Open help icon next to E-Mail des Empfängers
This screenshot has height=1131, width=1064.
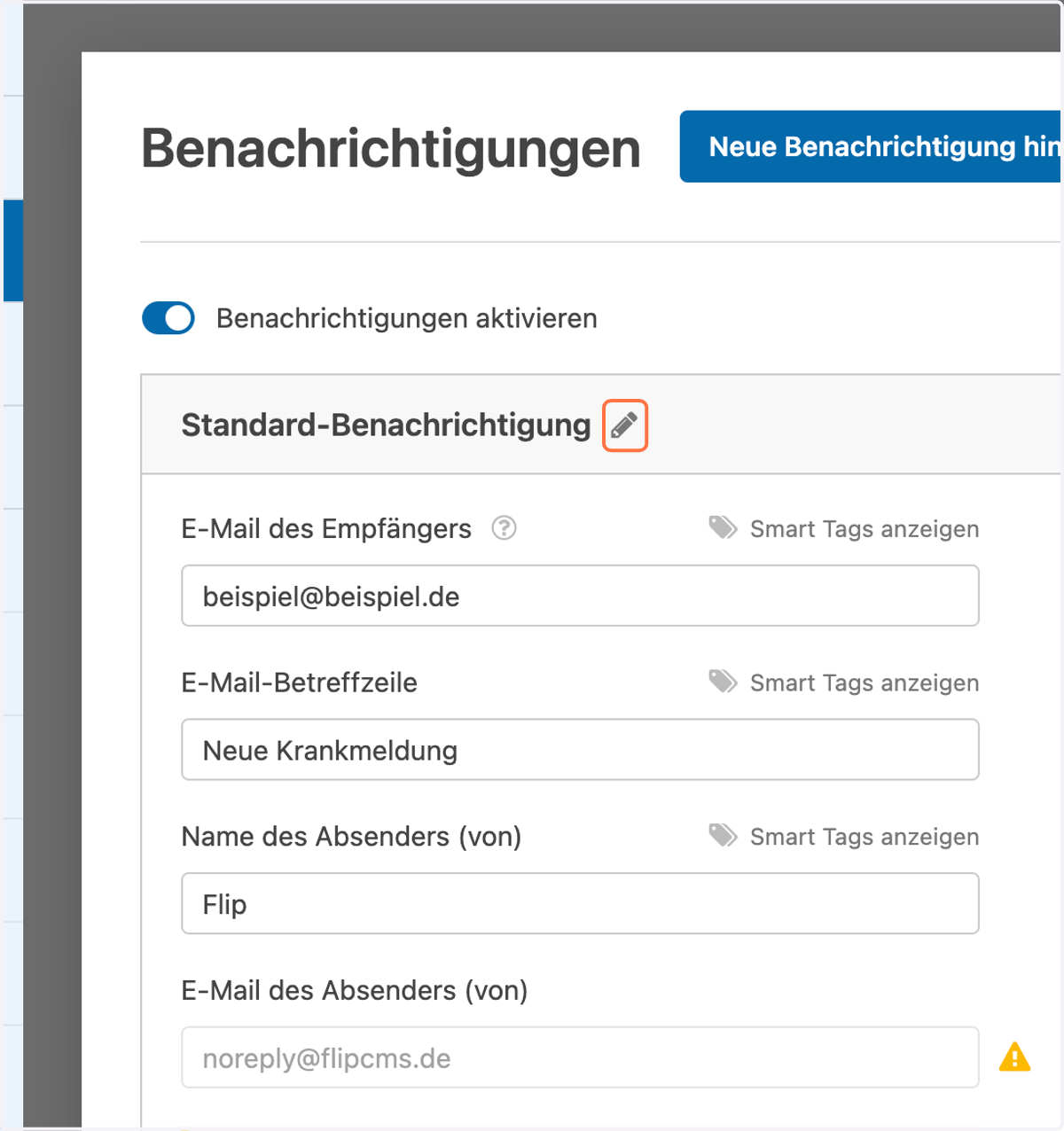point(504,528)
